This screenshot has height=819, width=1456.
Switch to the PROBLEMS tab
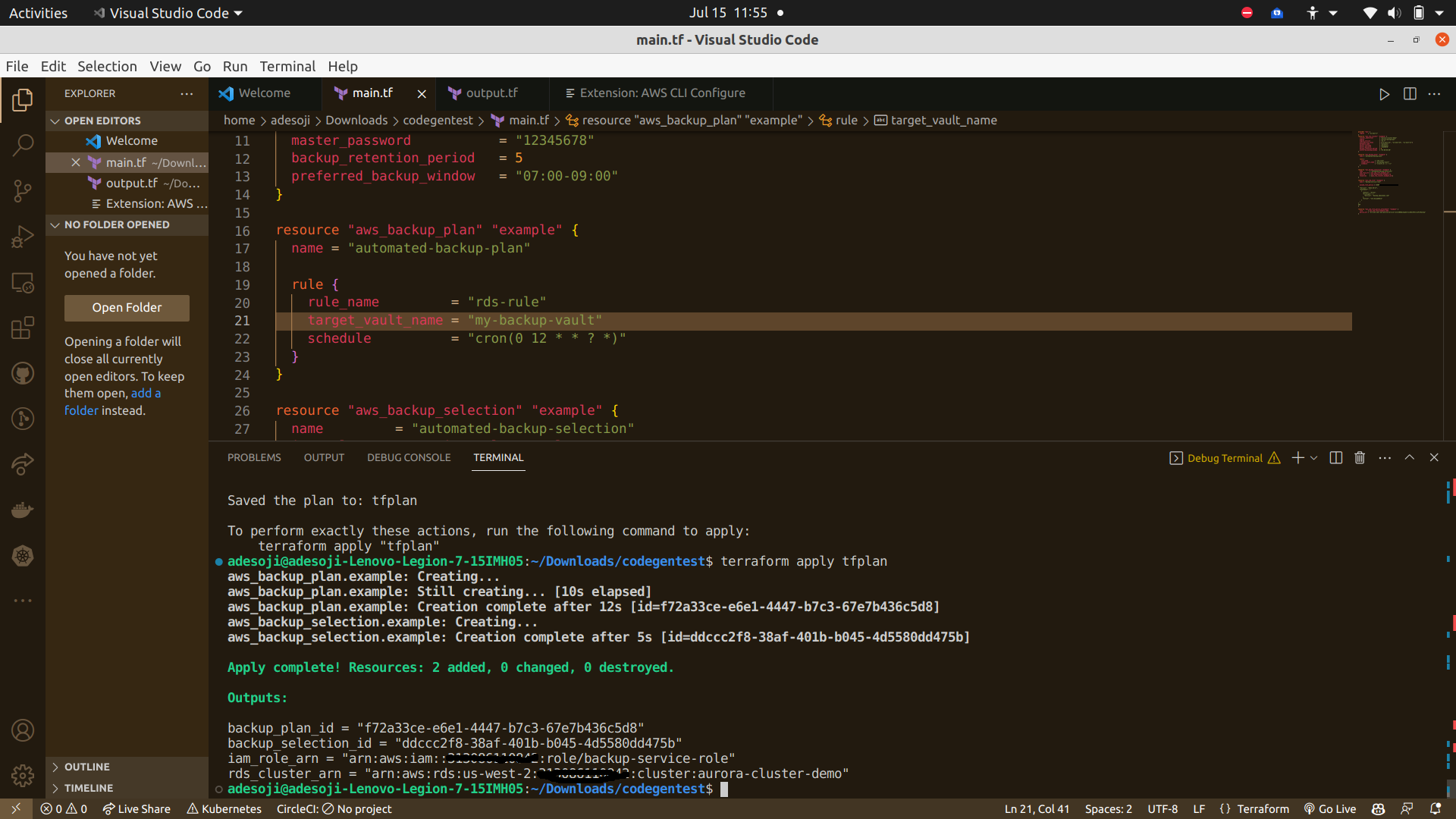pos(254,457)
